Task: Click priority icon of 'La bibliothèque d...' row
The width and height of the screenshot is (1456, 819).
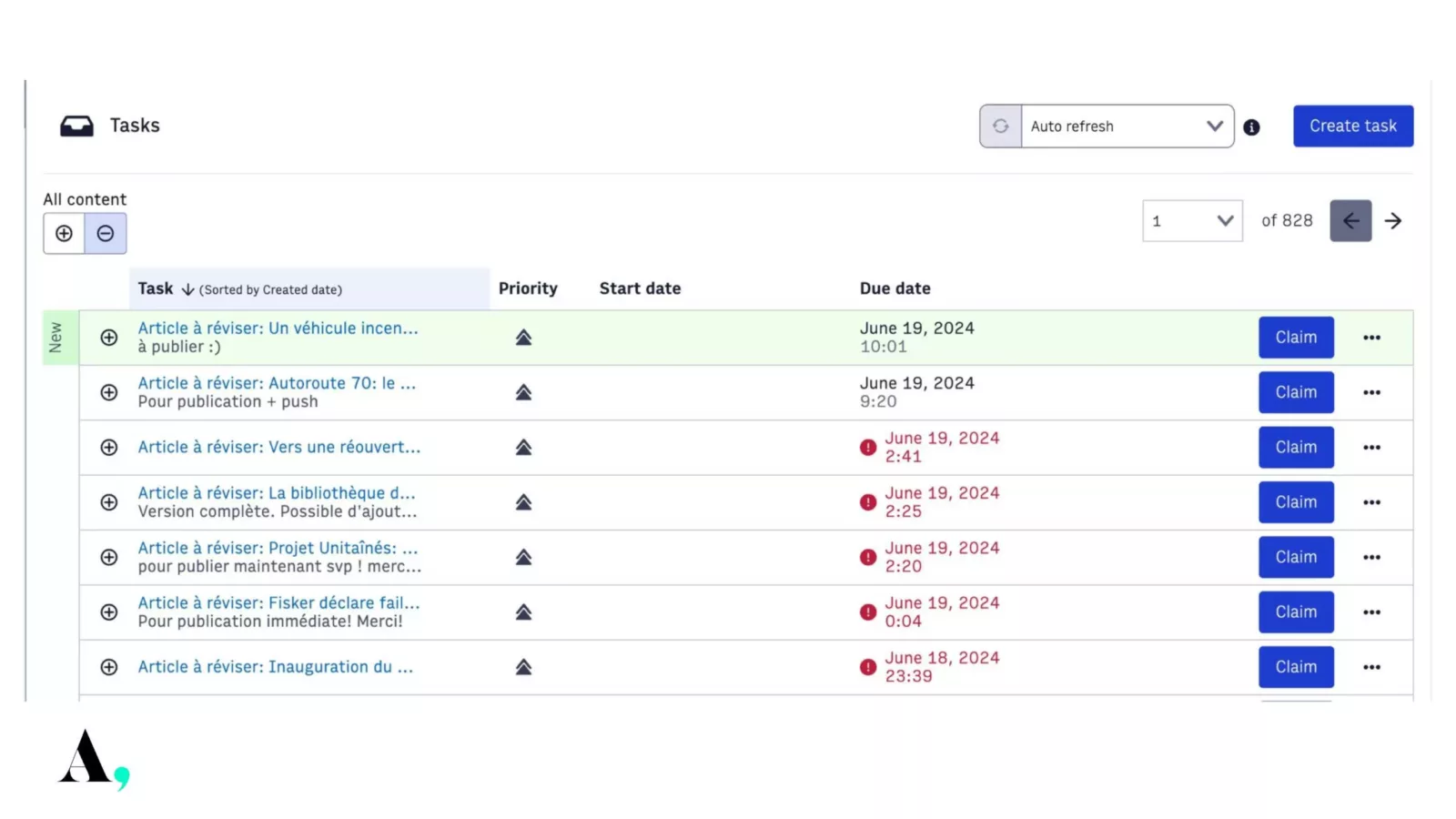Action: click(x=523, y=502)
